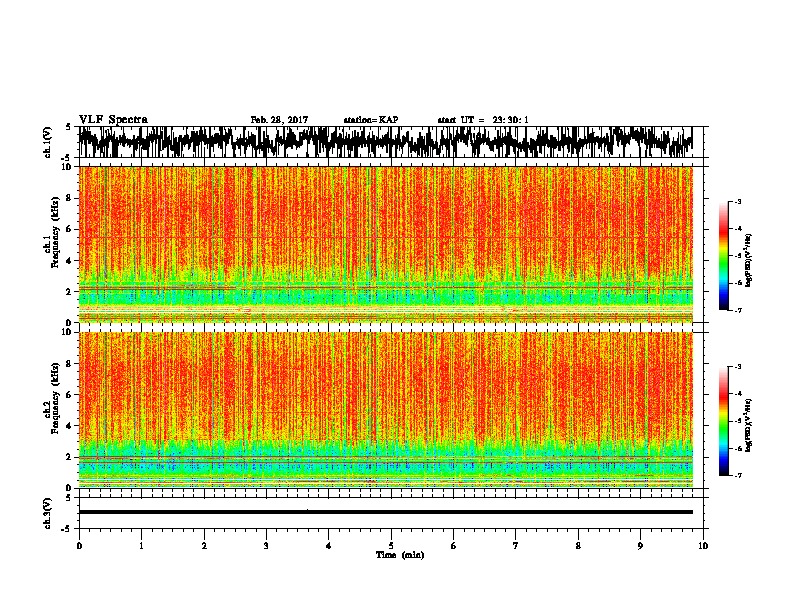Click the 'VLF Spectra' title text
The width and height of the screenshot is (792, 612).
tap(113, 120)
